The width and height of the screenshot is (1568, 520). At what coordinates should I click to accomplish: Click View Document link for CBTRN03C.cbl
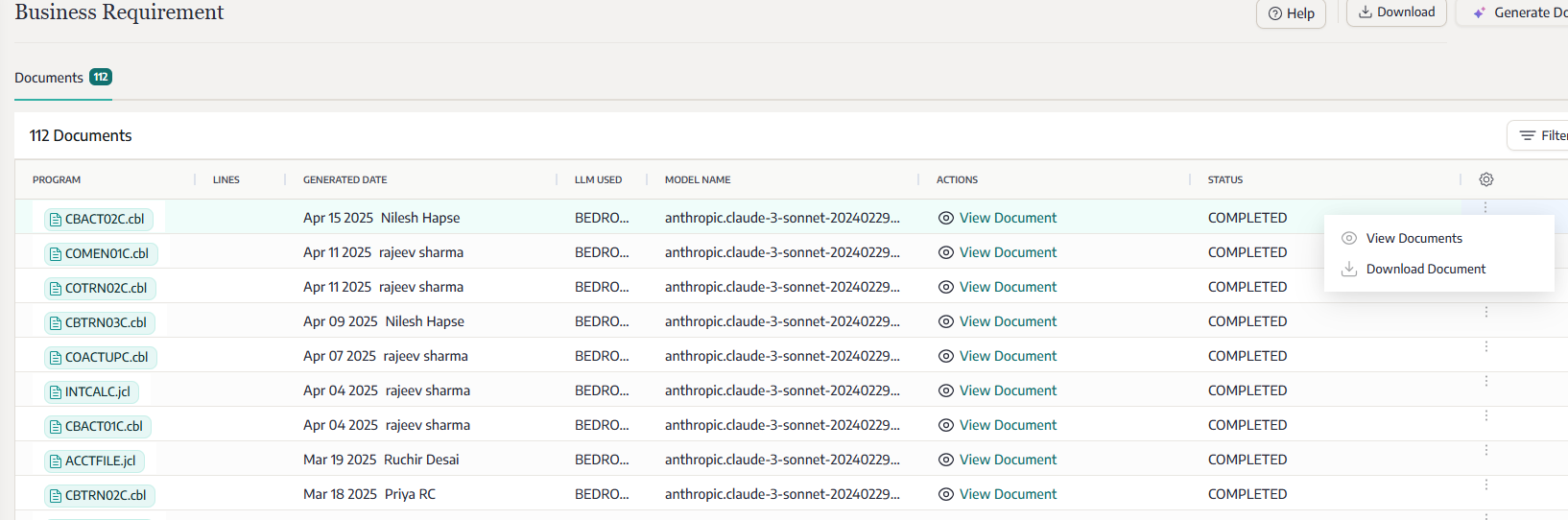[997, 321]
